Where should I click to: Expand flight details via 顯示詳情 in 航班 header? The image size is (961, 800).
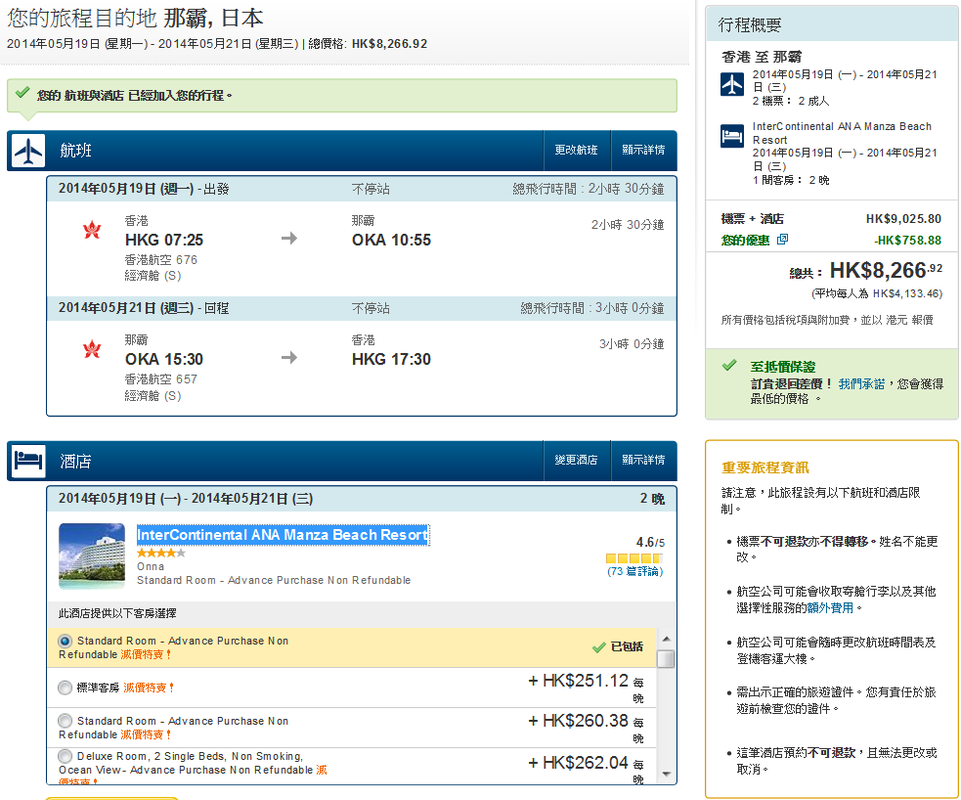coord(643,151)
